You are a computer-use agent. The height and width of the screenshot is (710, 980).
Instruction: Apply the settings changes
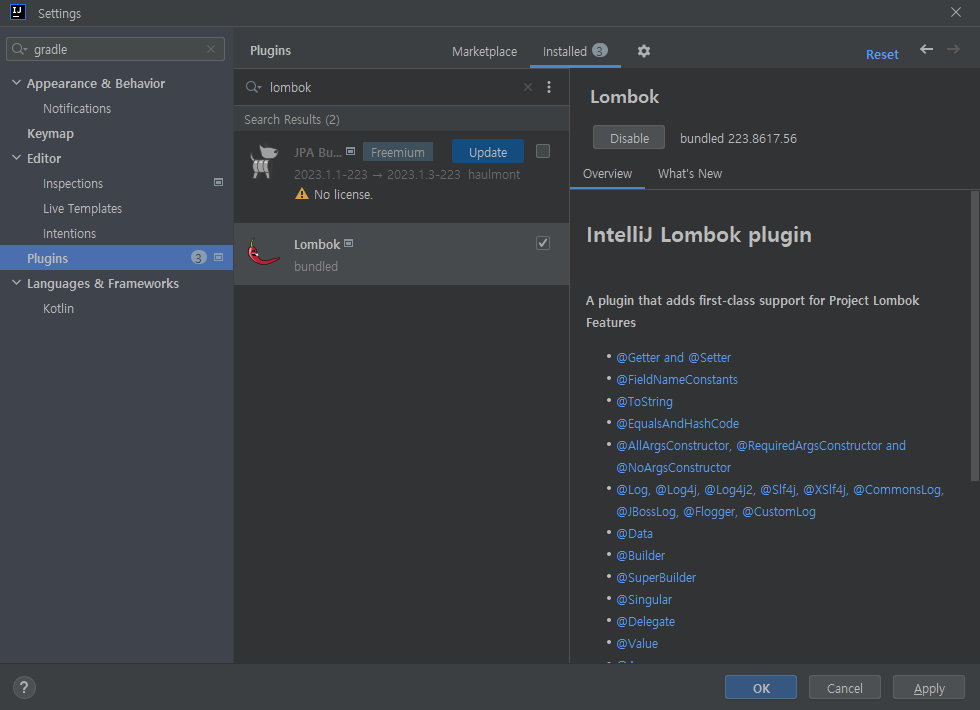coord(929,688)
